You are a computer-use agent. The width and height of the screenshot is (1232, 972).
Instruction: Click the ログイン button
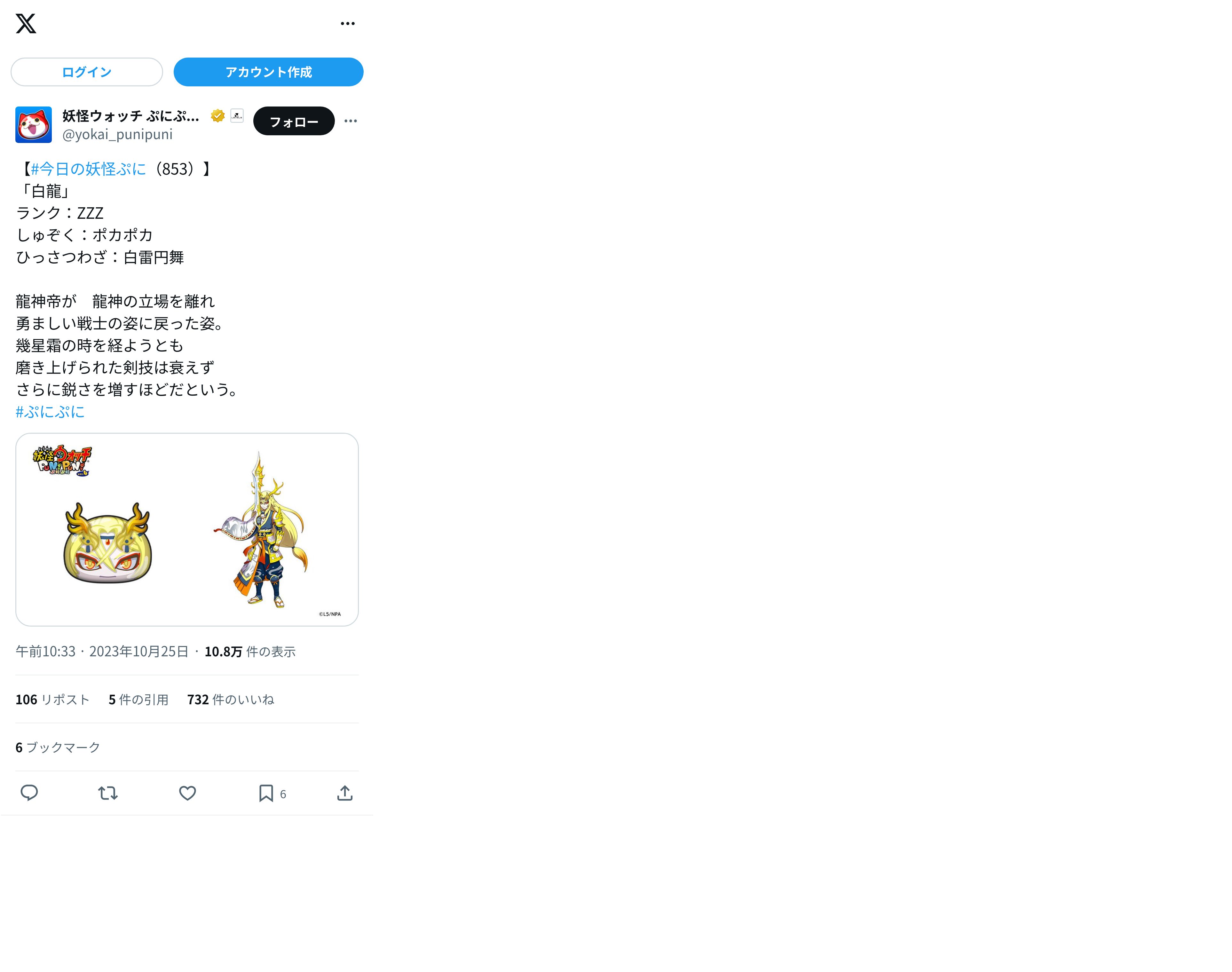(x=86, y=72)
